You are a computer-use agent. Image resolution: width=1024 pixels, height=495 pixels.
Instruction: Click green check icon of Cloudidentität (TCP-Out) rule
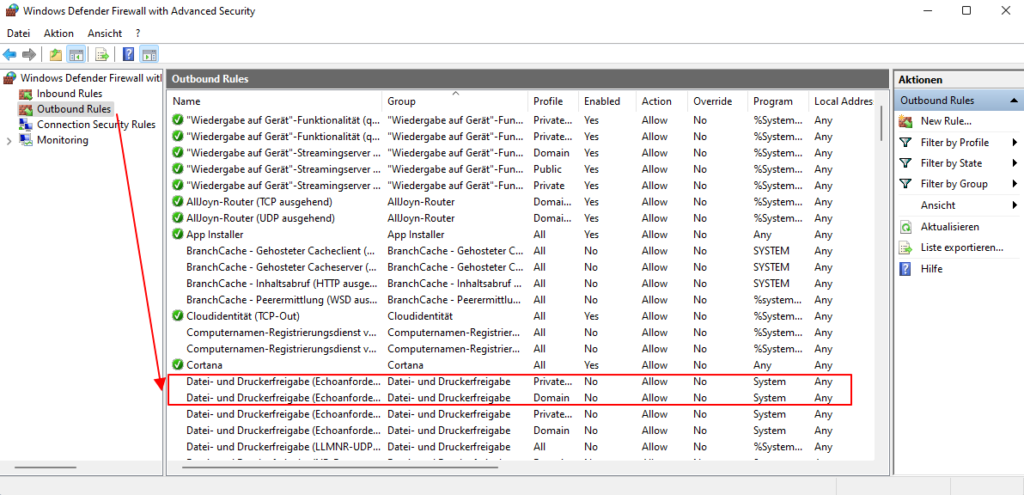(177, 316)
